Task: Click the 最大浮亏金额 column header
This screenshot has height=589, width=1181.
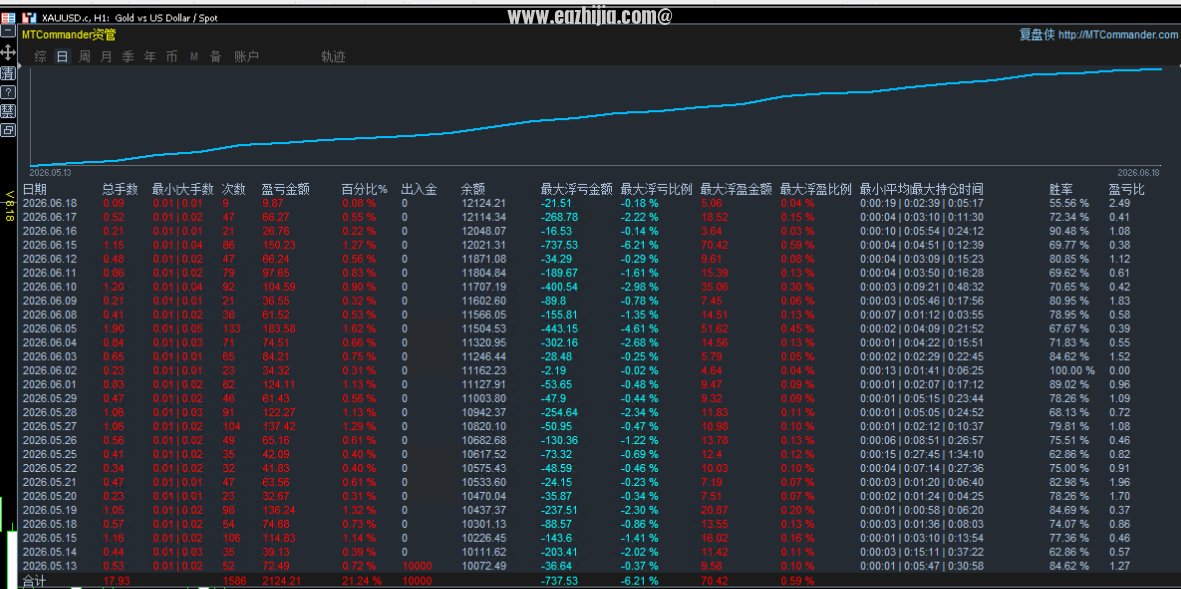Action: [576, 189]
